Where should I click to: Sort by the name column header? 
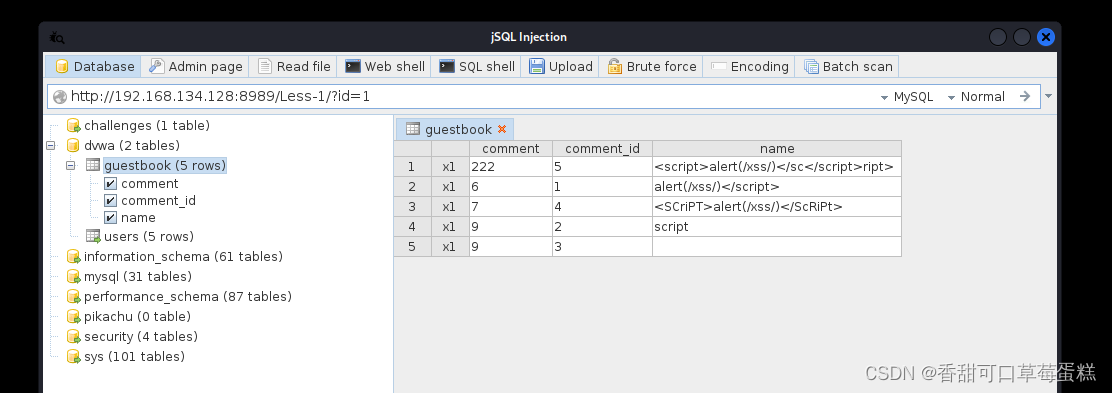click(777, 148)
